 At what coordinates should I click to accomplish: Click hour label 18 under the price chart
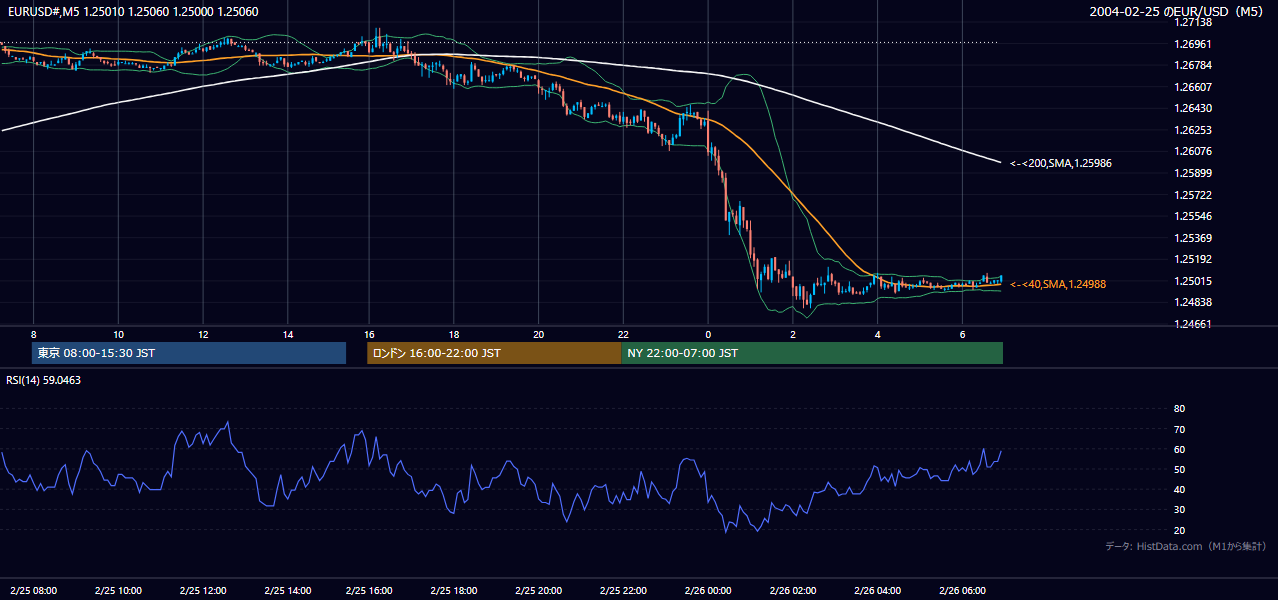[x=454, y=334]
